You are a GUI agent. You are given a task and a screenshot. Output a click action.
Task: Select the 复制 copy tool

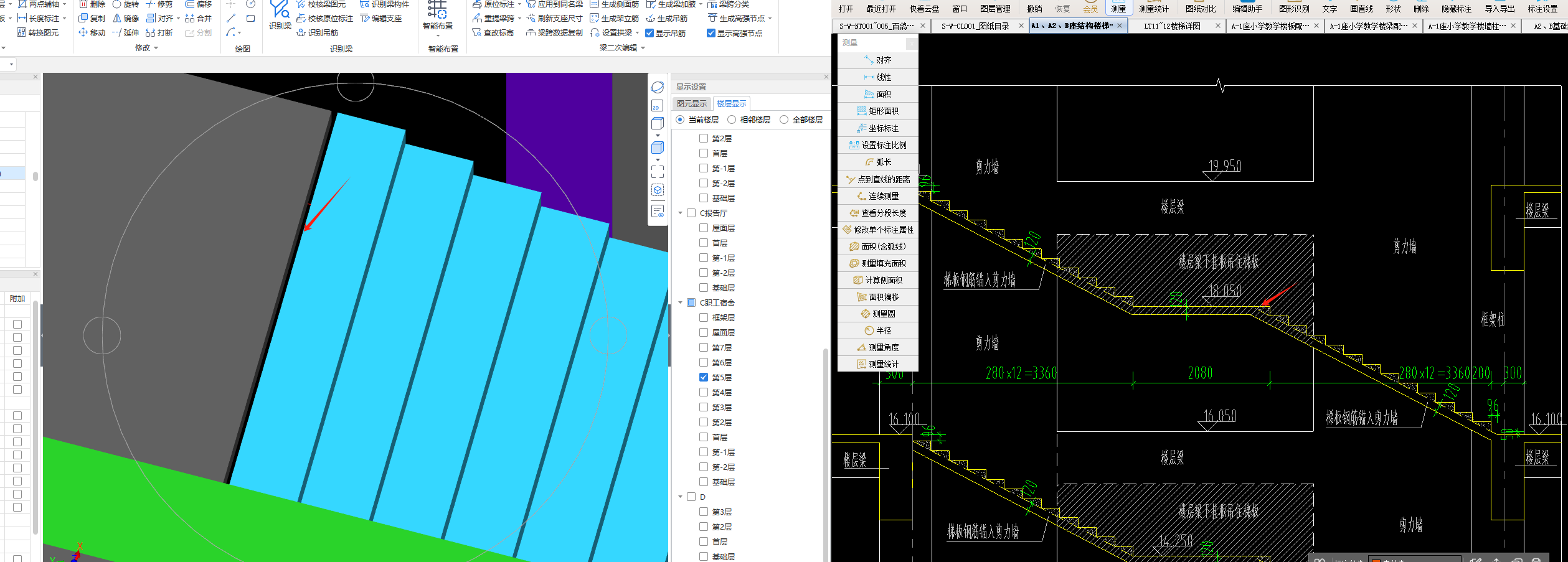coord(92,19)
